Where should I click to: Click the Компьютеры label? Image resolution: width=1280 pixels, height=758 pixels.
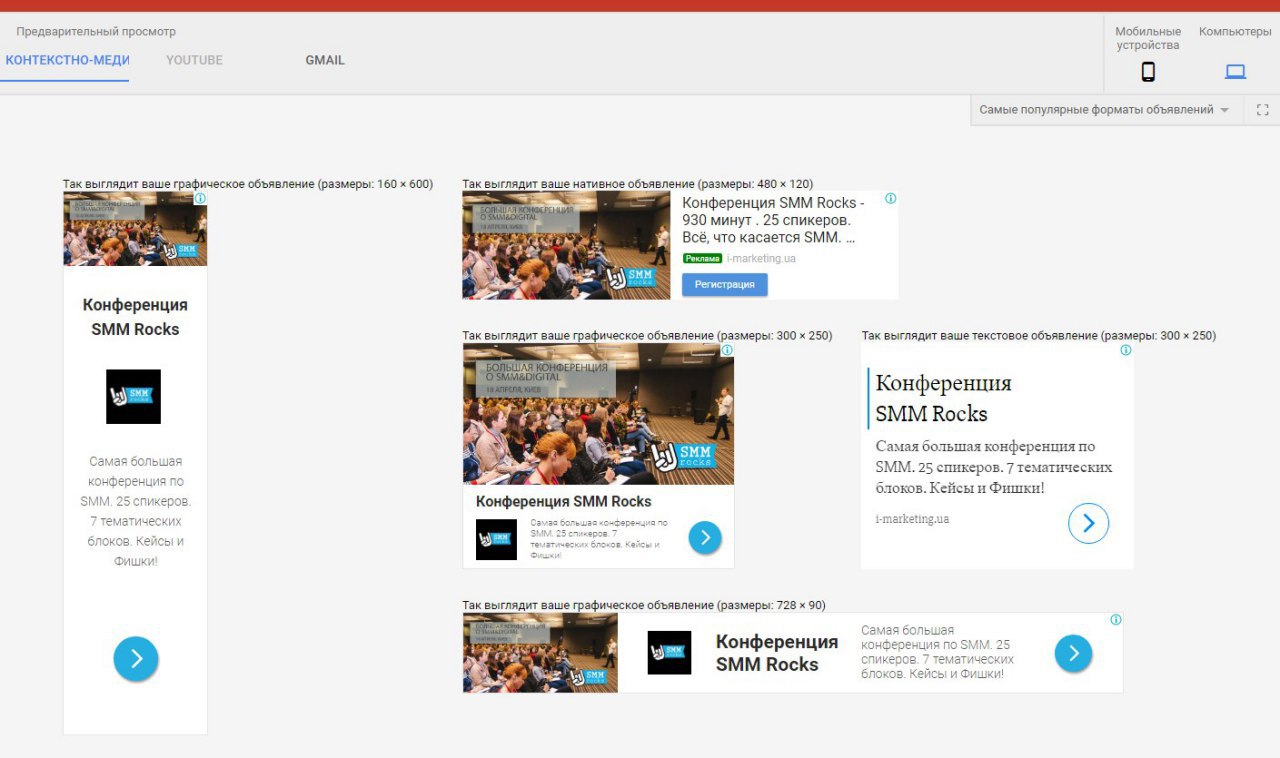[1235, 32]
